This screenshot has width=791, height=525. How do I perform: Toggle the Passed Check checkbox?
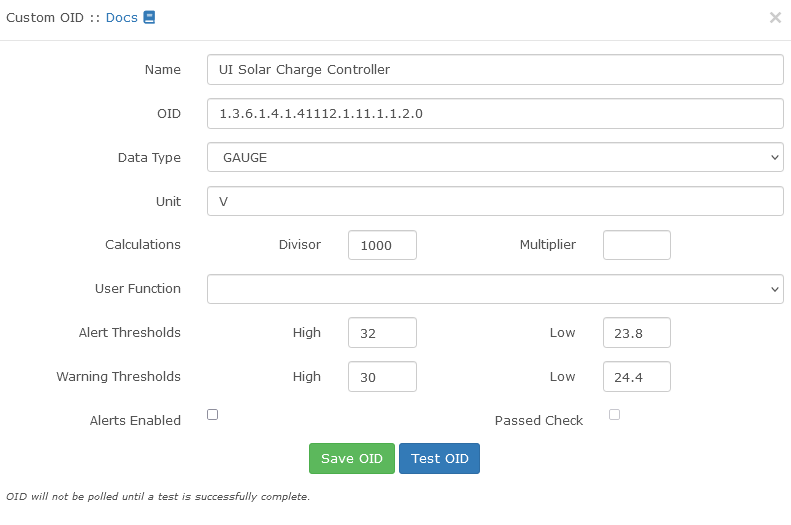coord(615,415)
